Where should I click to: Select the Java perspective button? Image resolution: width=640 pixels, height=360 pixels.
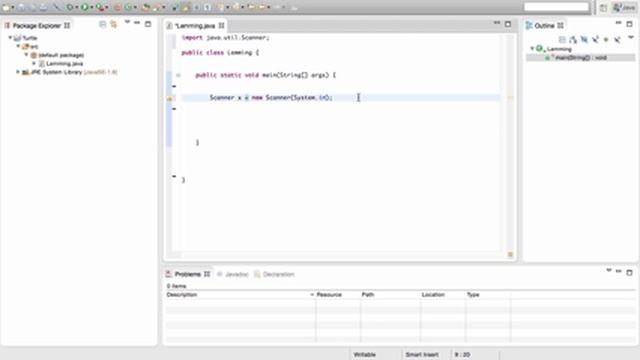(624, 7)
